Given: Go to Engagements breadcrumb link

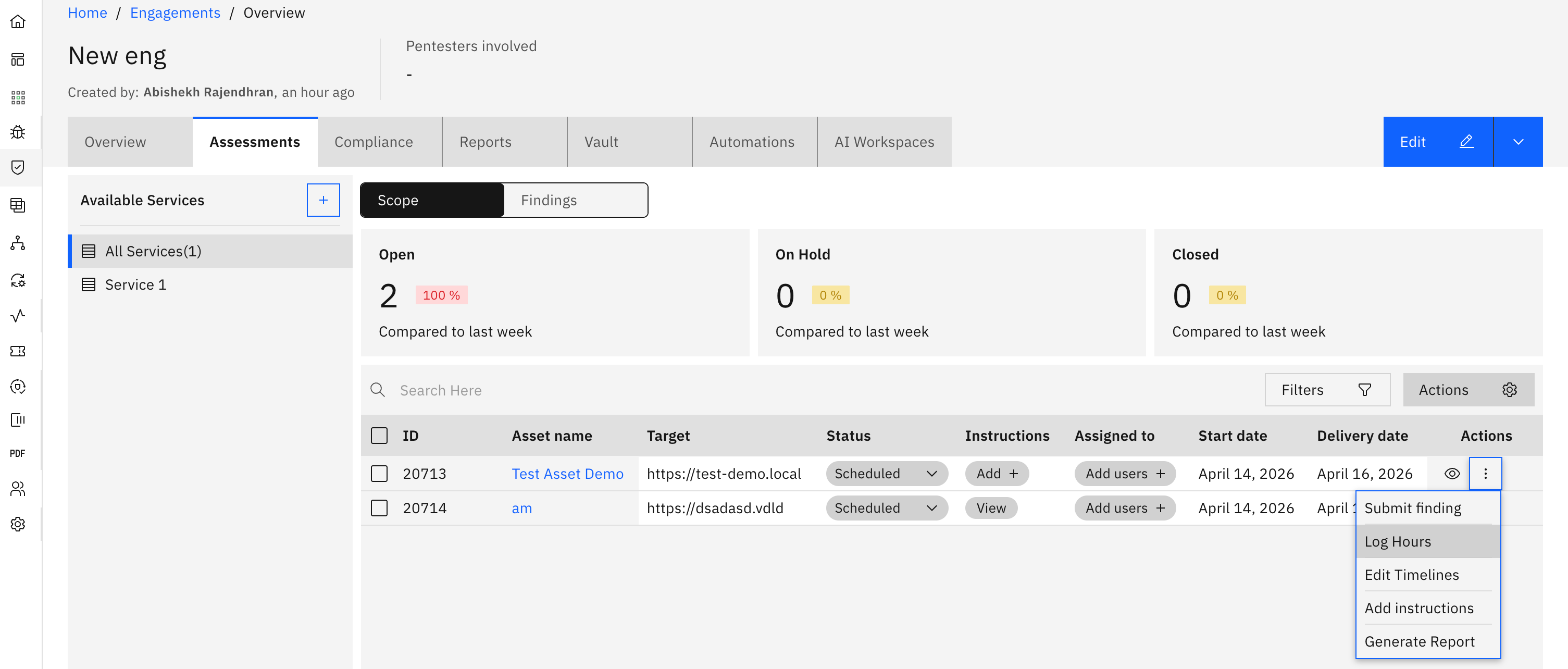Looking at the screenshot, I should tap(176, 13).
